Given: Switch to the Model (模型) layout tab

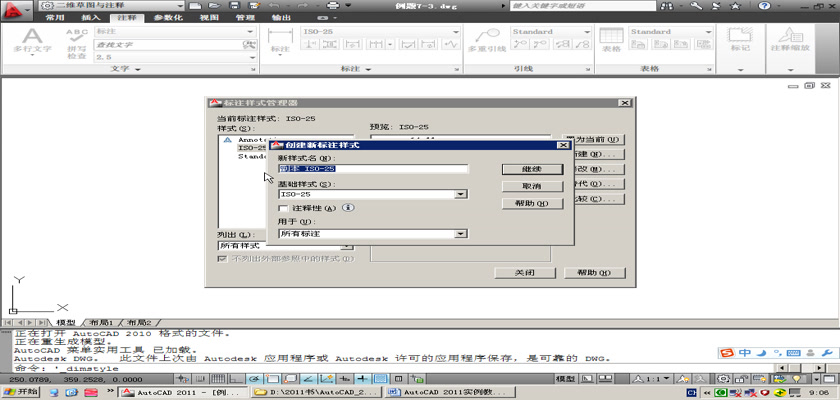Looking at the screenshot, I should (66, 323).
